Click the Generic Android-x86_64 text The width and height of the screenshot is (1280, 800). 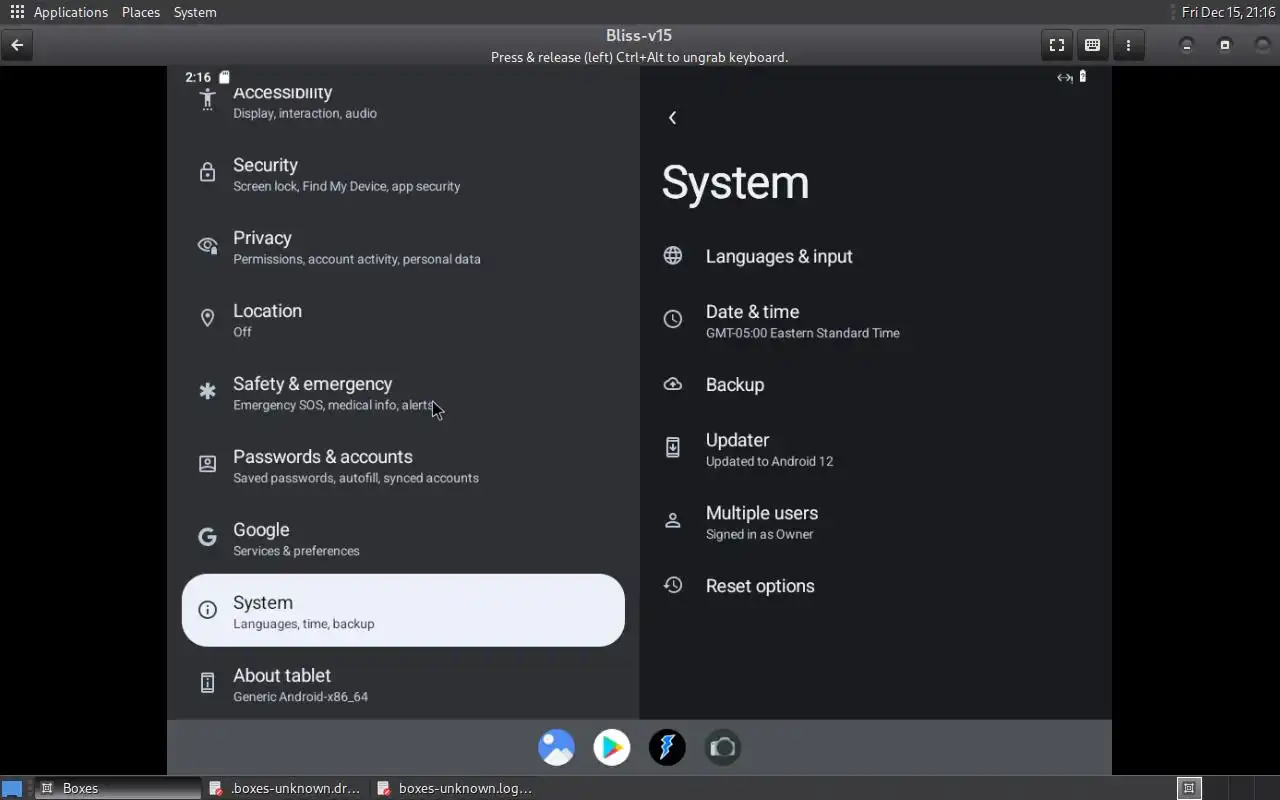300,697
